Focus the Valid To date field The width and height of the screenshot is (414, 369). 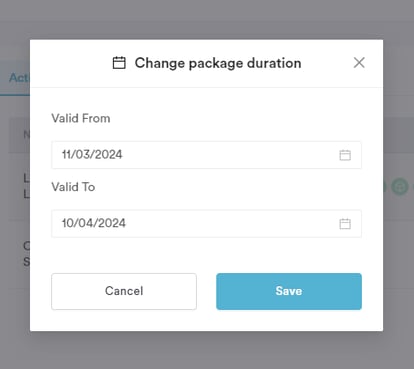[206, 224]
